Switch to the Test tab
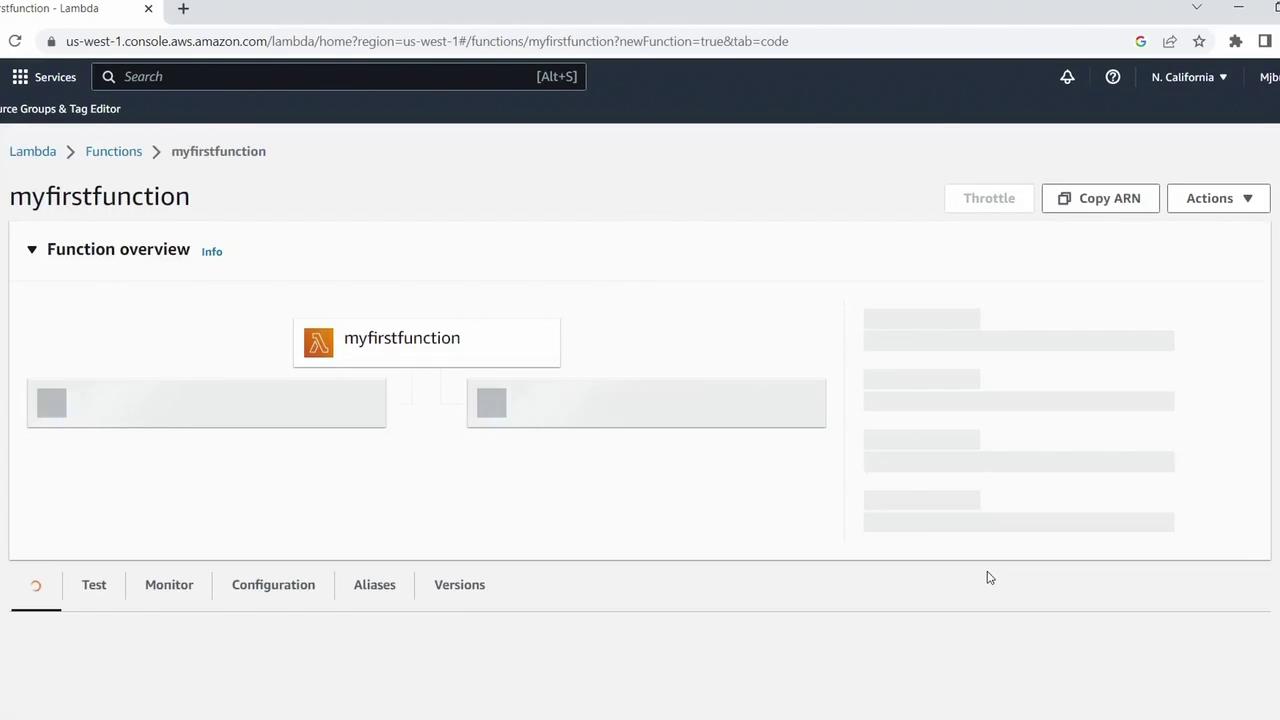The image size is (1280, 720). [x=94, y=585]
